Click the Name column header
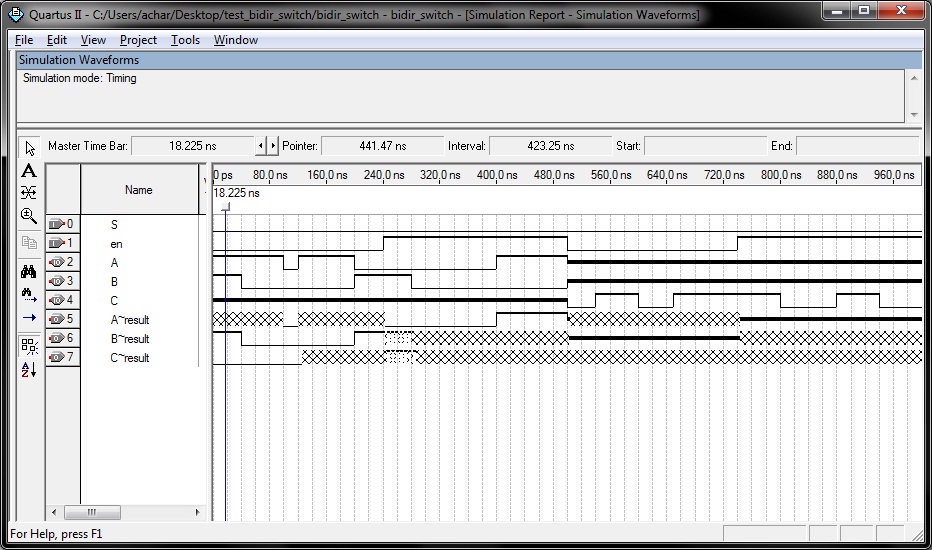 coord(139,190)
